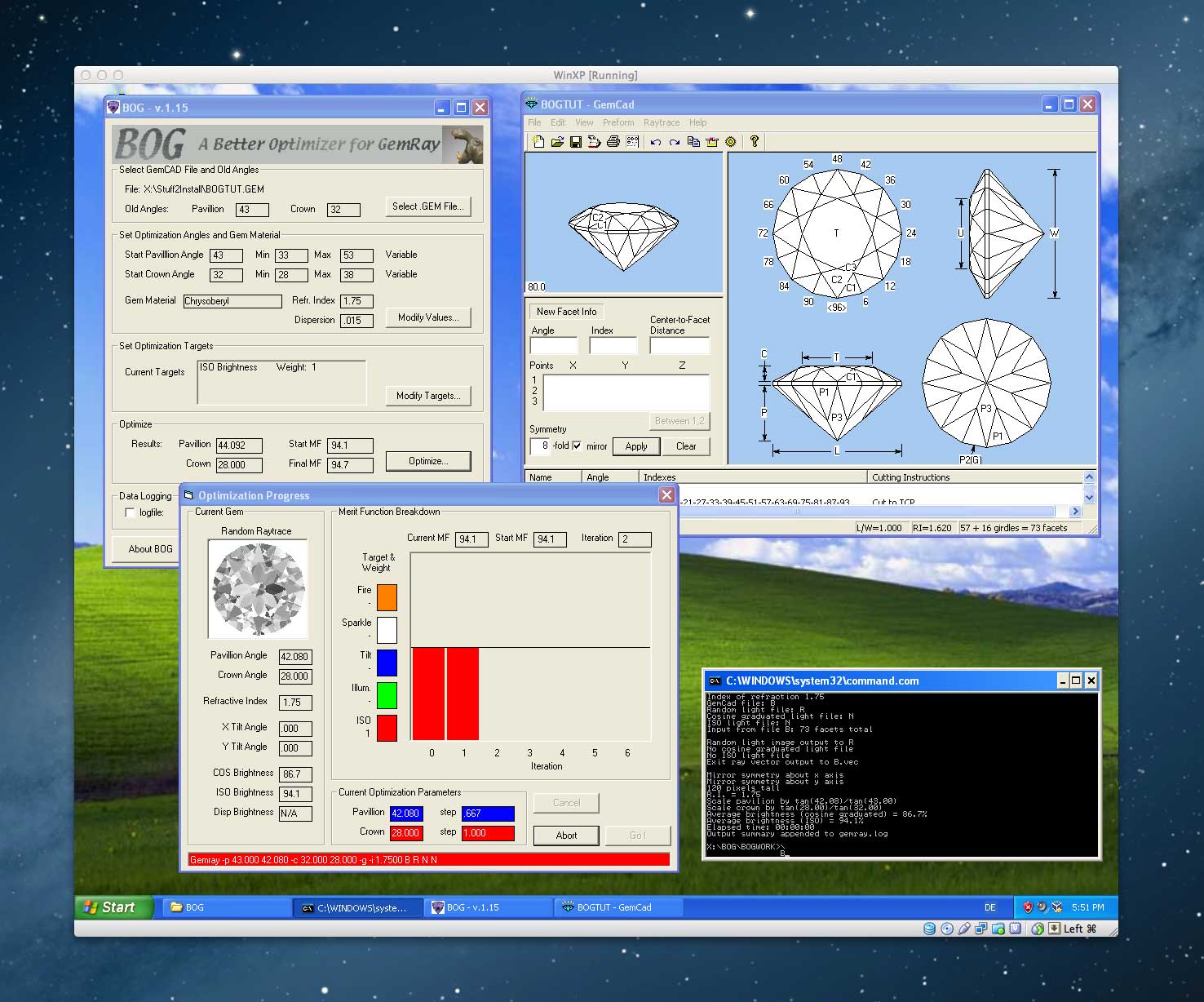Click the Start Pavillion Angle field
Screen dimensions: 1204x1002
click(x=226, y=255)
